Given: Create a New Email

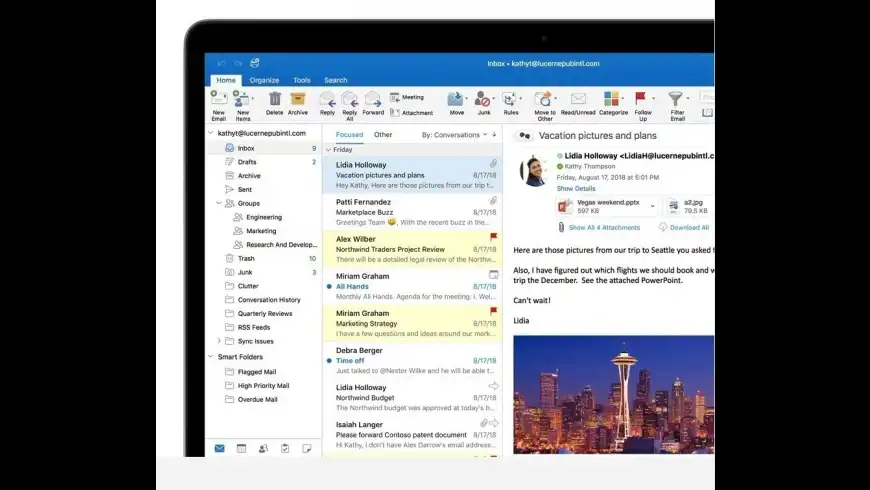Looking at the screenshot, I should tap(219, 105).
